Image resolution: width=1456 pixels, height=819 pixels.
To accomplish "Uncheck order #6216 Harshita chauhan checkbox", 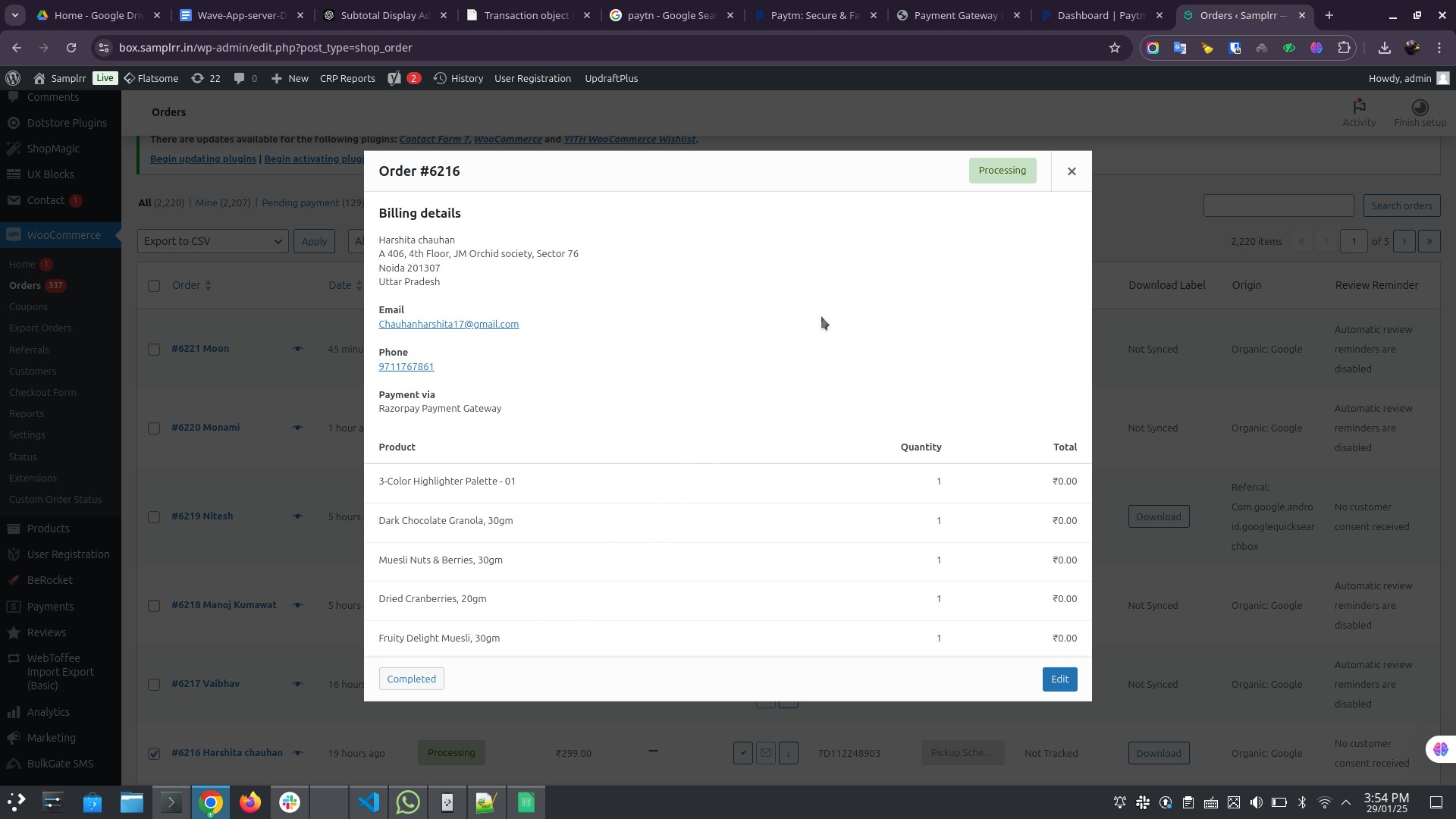I will [x=154, y=754].
